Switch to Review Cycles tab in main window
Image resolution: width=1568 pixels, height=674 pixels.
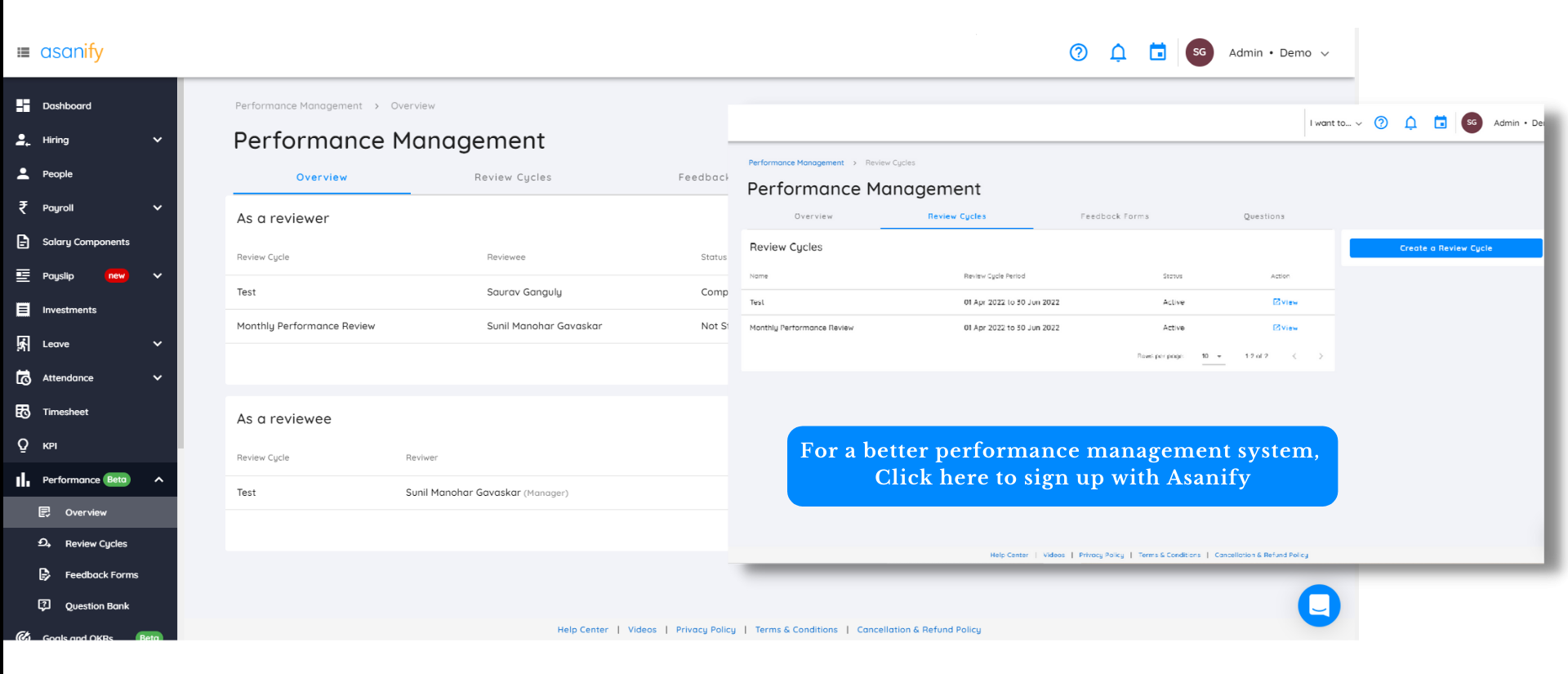513,177
